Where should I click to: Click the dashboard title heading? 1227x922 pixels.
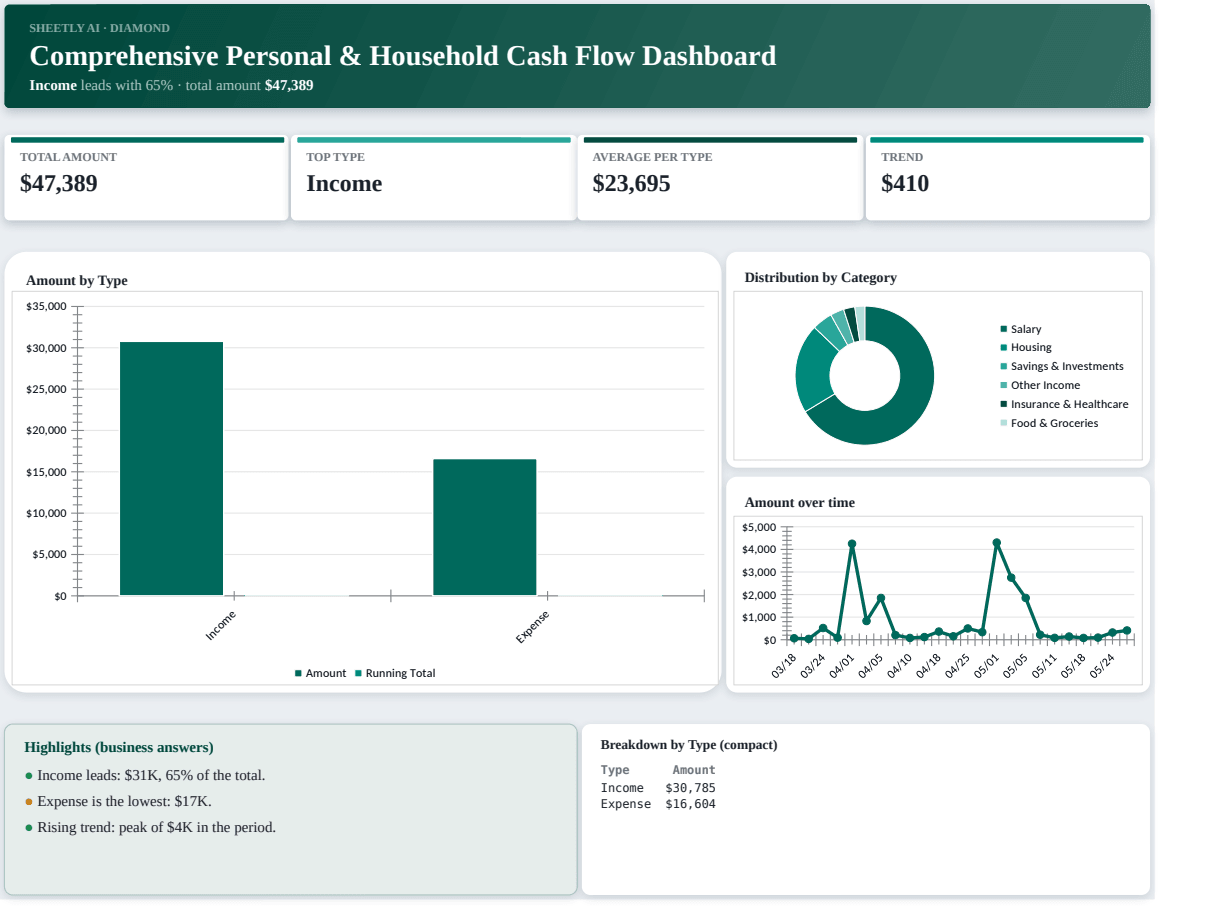(x=403, y=56)
